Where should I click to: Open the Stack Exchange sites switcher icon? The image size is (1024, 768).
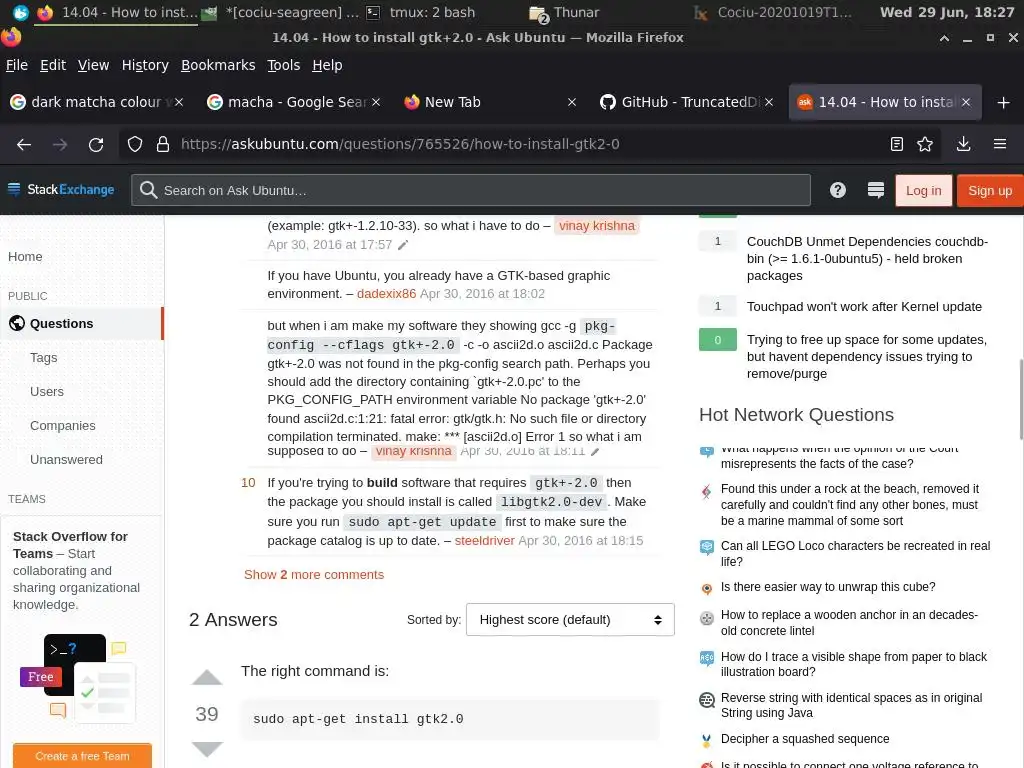(876, 190)
